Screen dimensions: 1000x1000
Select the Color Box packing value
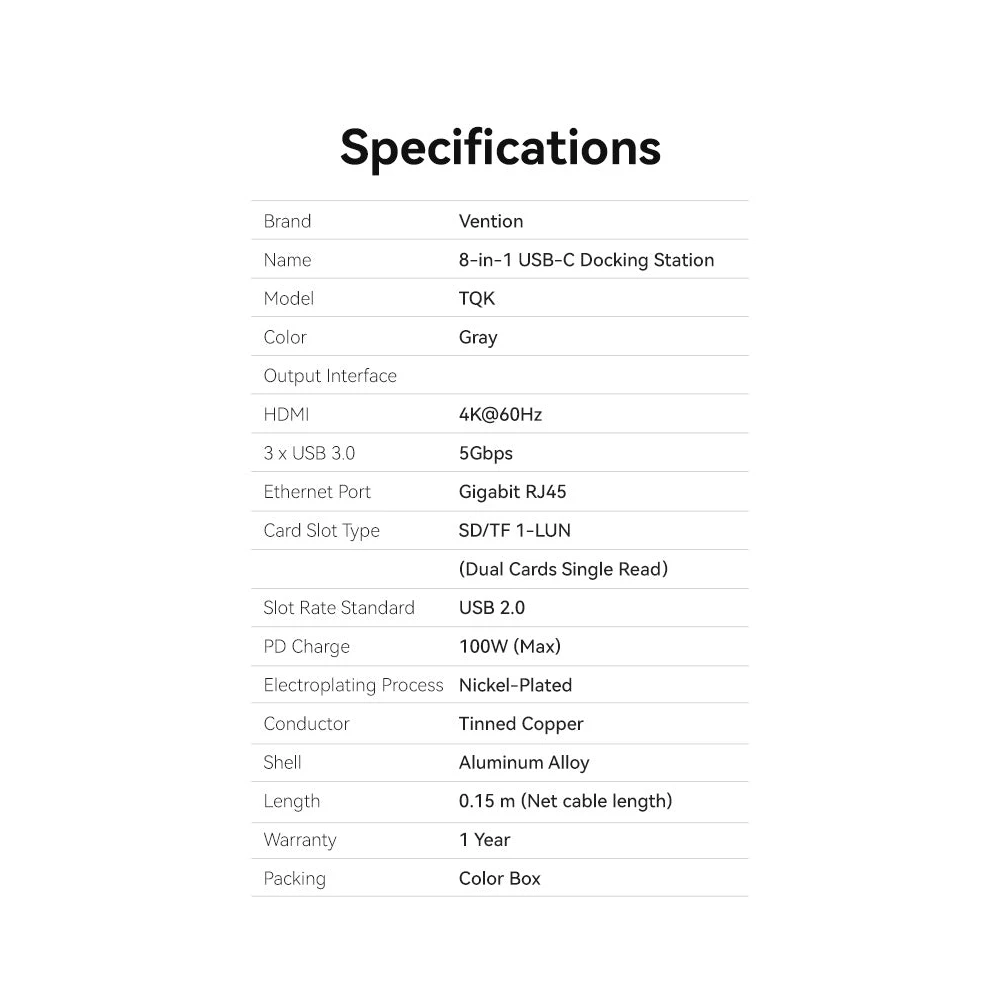(500, 878)
